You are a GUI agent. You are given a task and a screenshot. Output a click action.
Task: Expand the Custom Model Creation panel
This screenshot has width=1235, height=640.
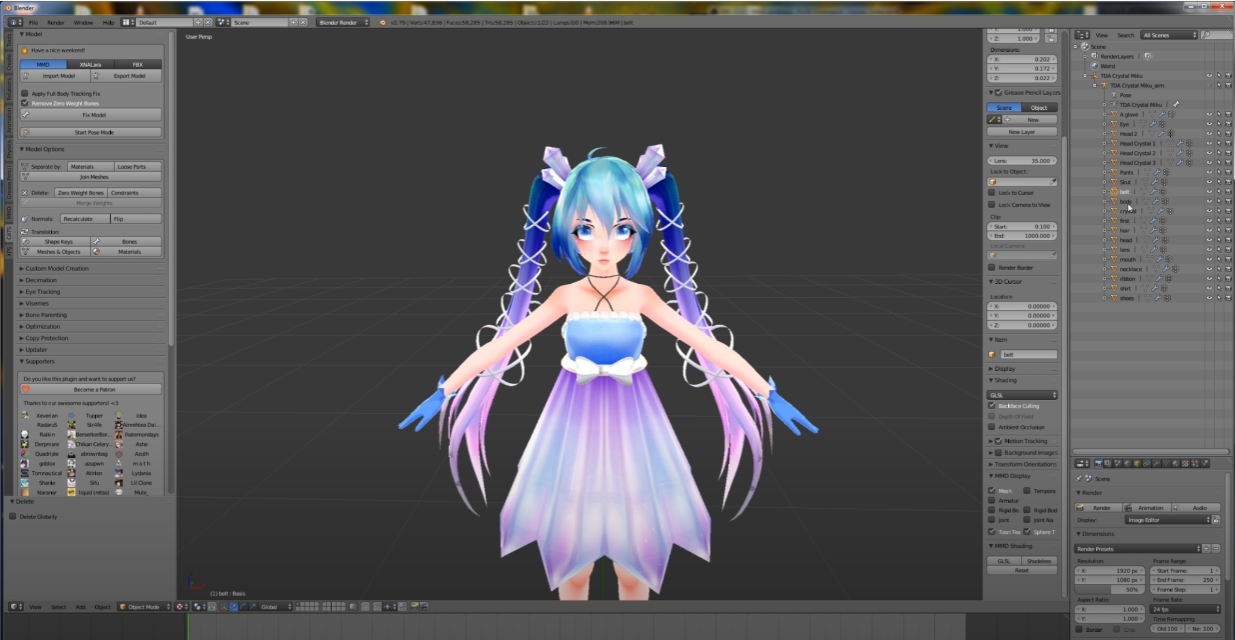tap(56, 268)
